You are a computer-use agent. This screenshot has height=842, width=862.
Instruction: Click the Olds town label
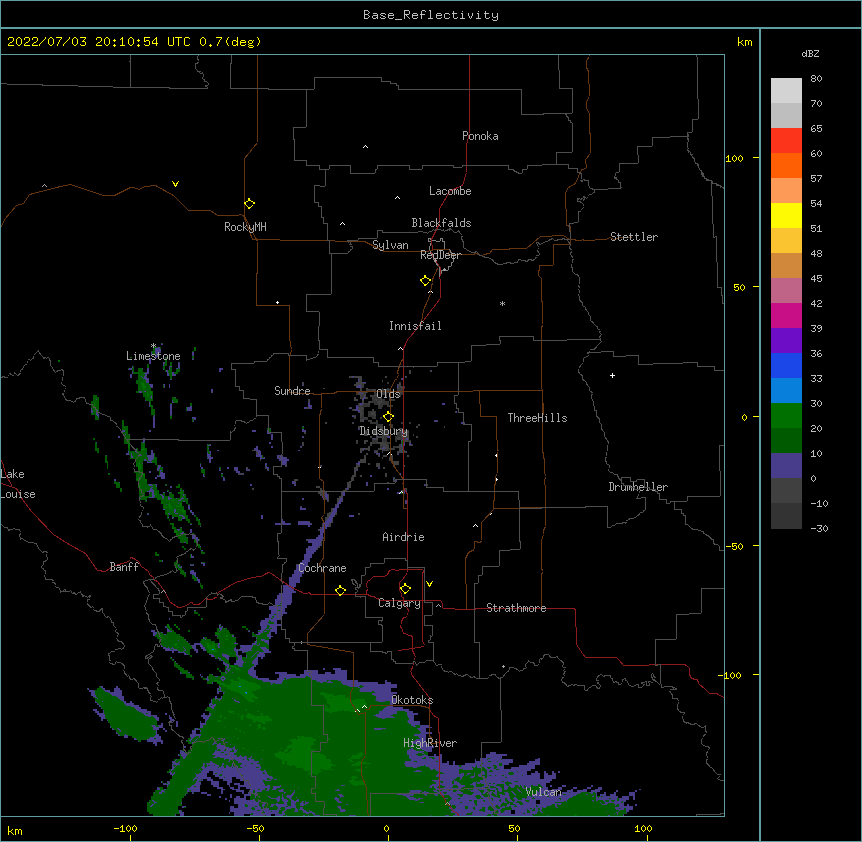[388, 394]
